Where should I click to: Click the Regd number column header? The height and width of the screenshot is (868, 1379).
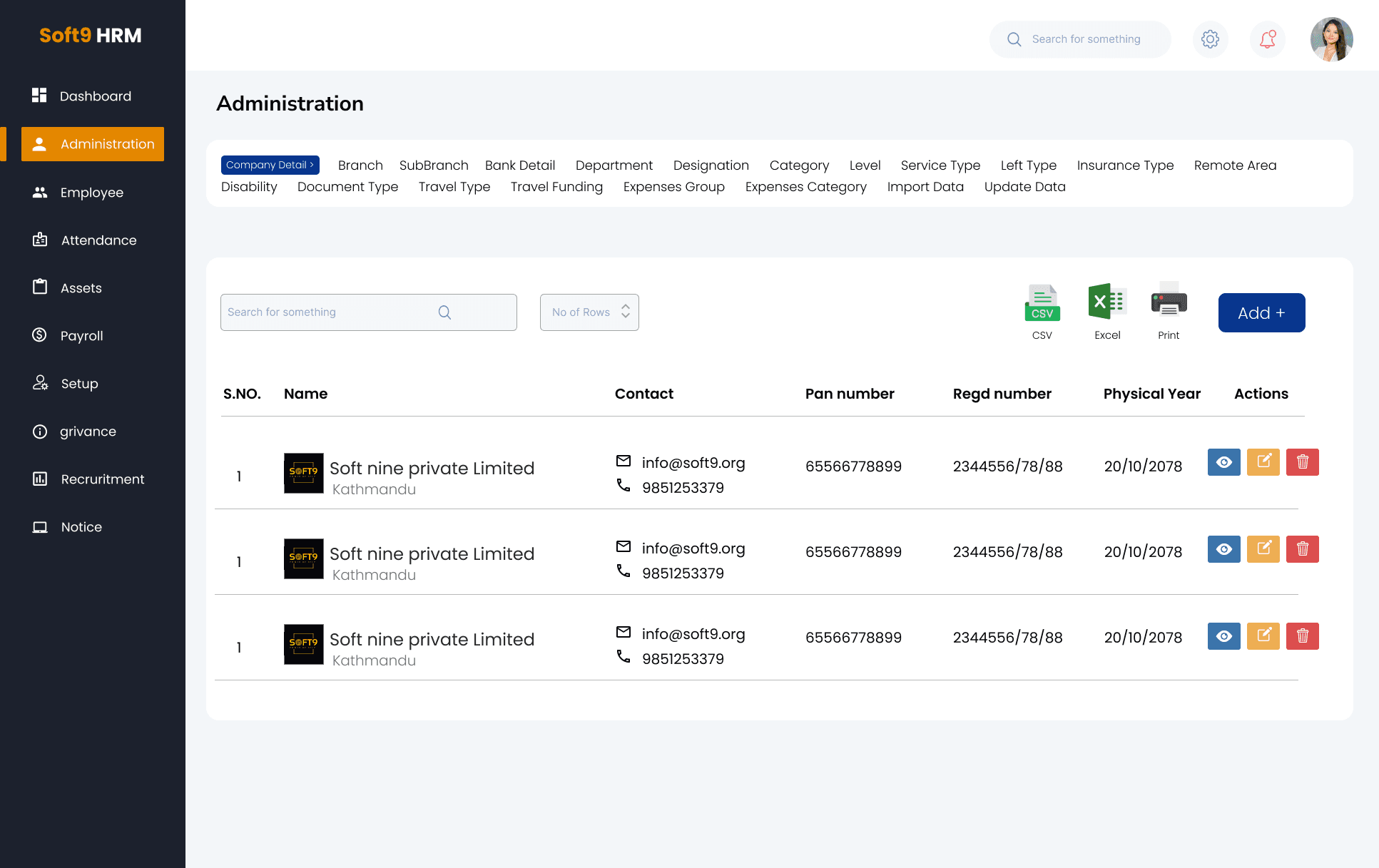click(x=1002, y=394)
